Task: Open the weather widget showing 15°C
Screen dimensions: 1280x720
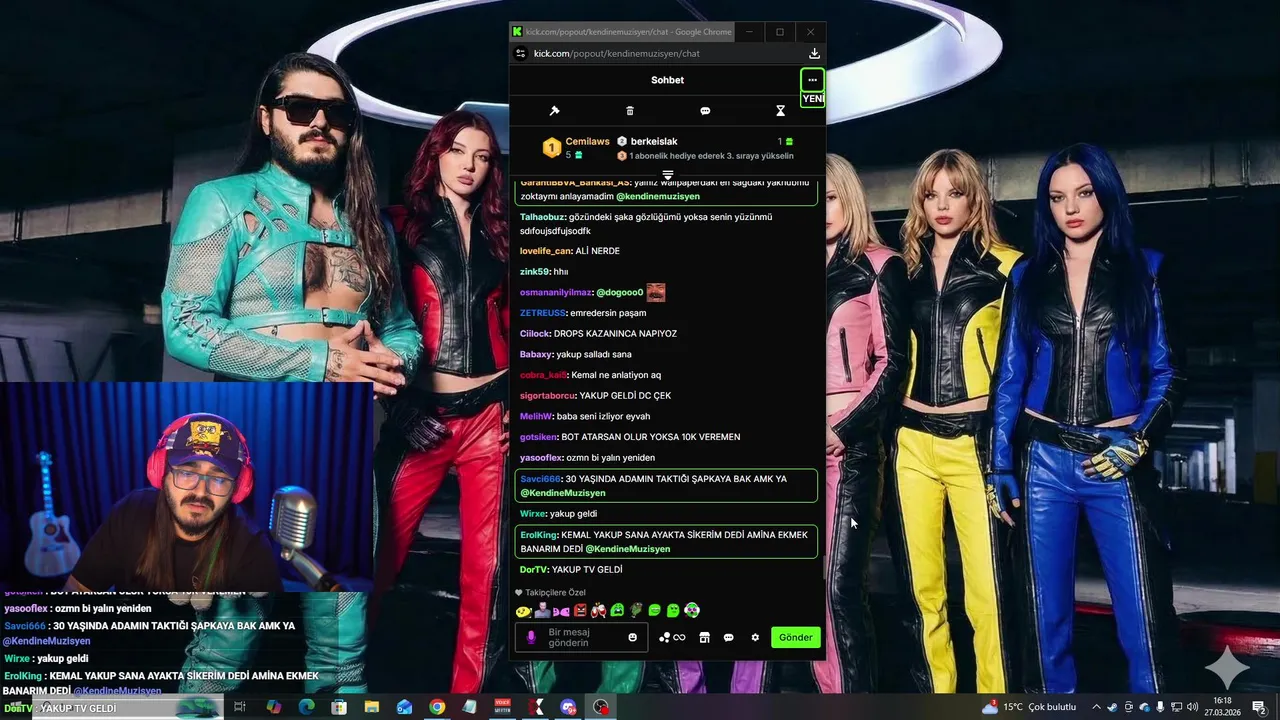Action: pos(1029,707)
